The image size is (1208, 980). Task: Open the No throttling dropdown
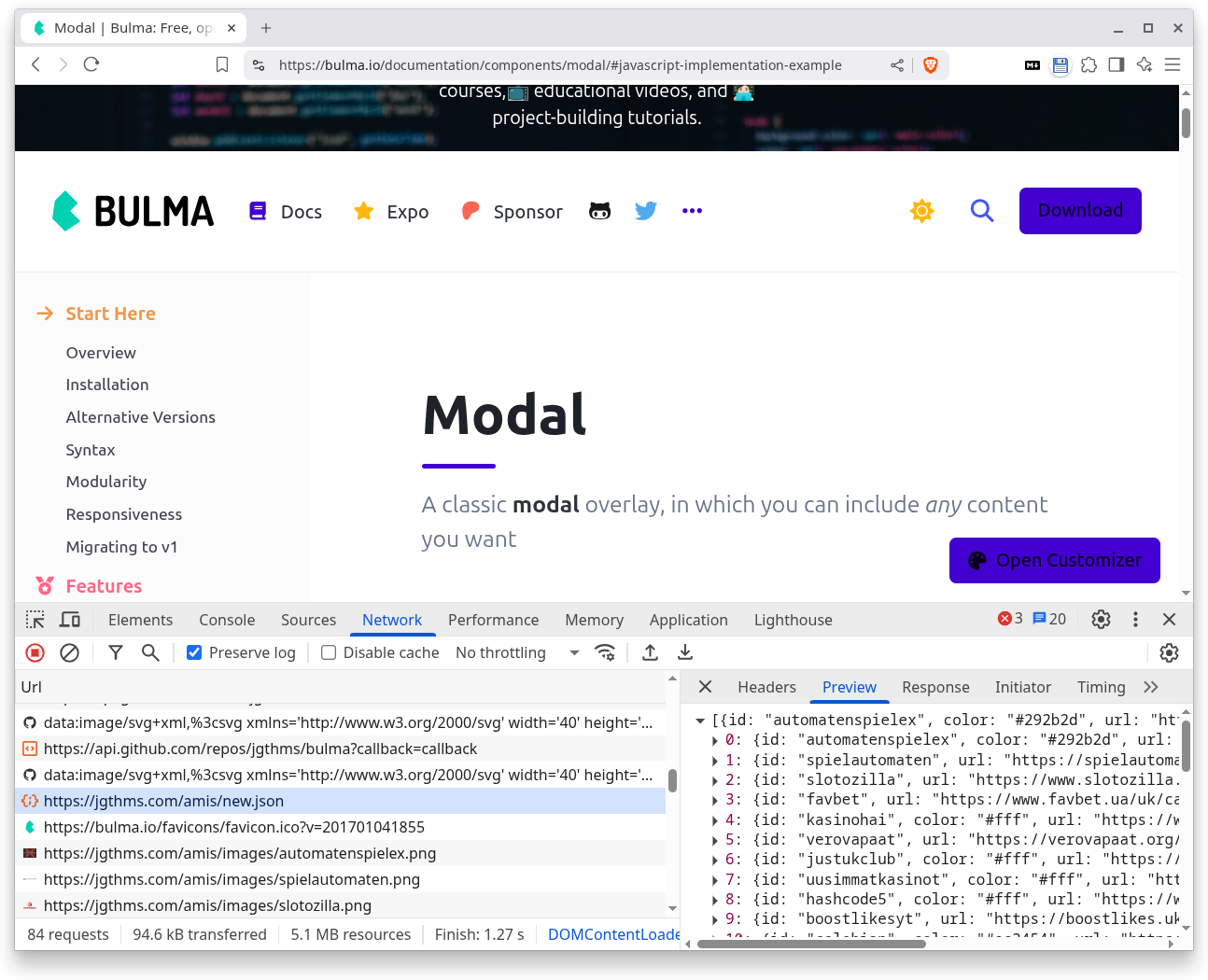pos(517,652)
